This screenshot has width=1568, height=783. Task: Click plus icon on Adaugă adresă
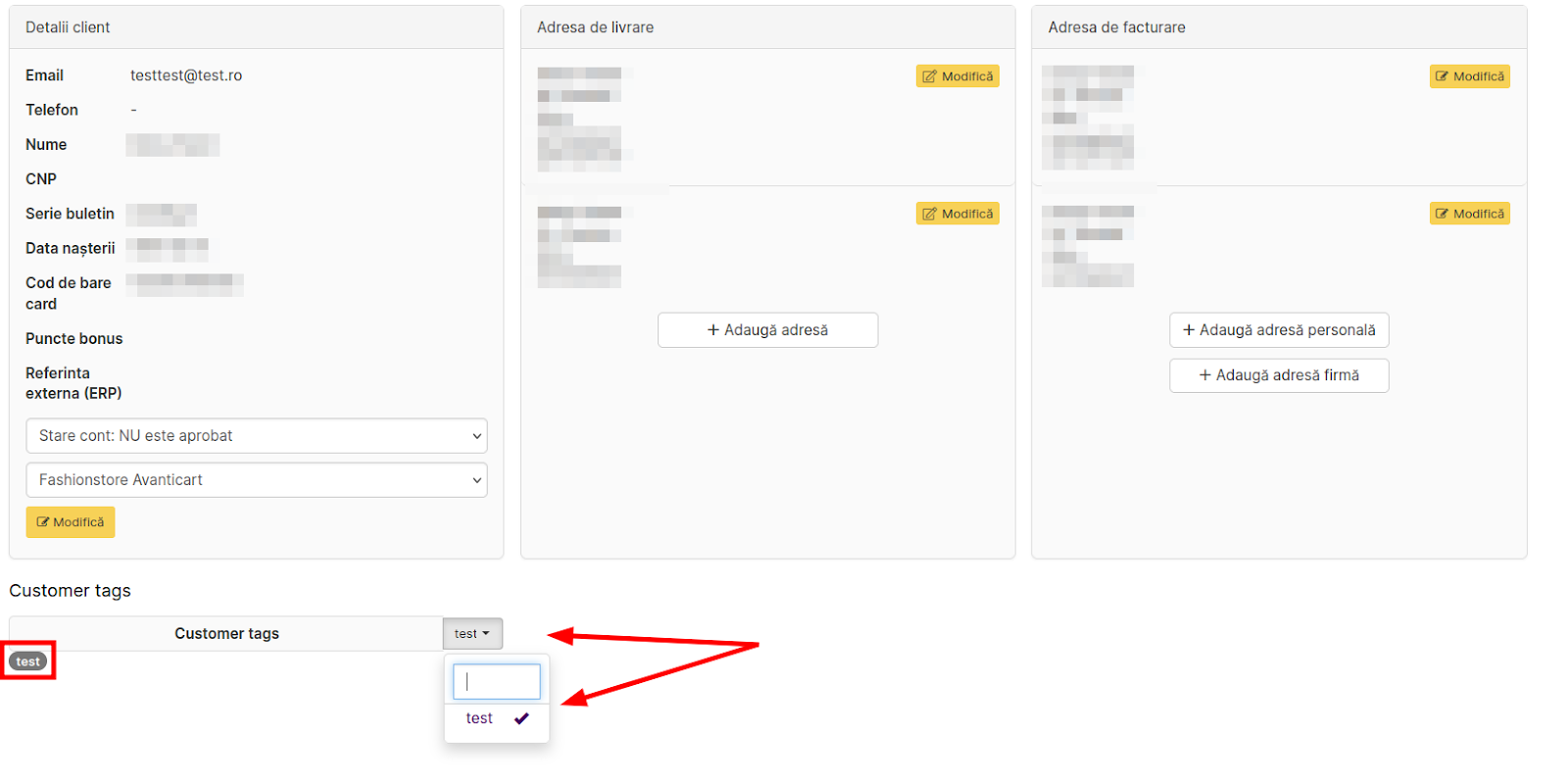(x=713, y=330)
